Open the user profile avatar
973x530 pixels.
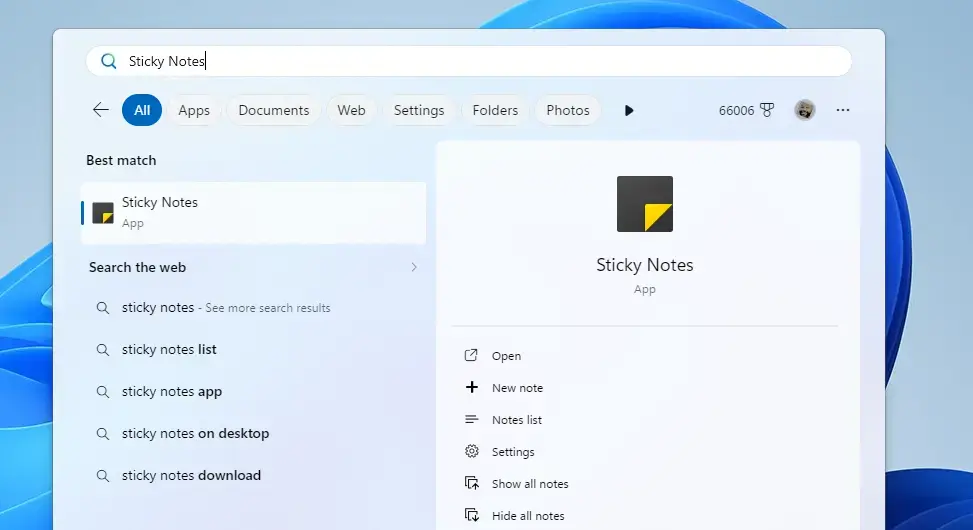[x=805, y=110]
